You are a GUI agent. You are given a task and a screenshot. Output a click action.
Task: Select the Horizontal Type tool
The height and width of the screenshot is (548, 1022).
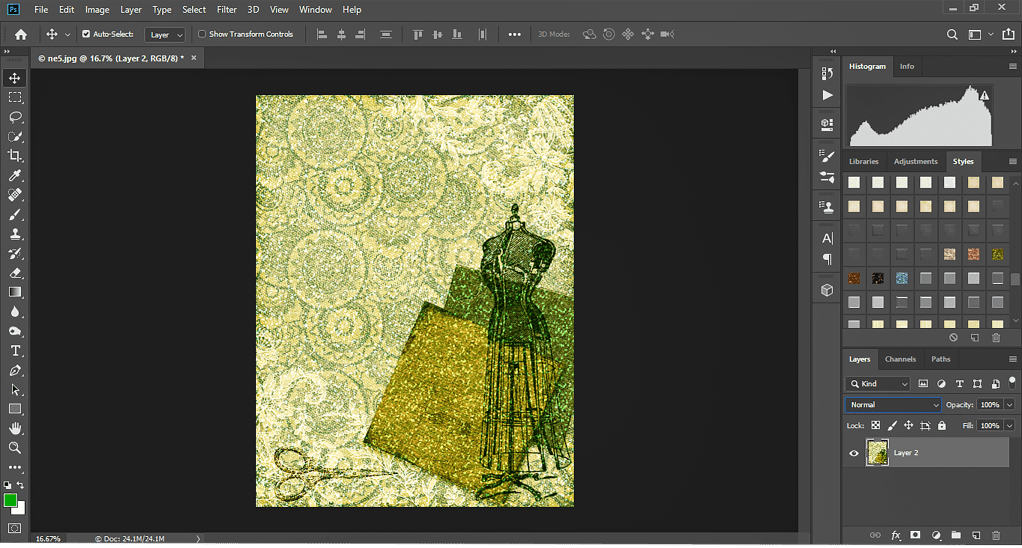coord(15,351)
